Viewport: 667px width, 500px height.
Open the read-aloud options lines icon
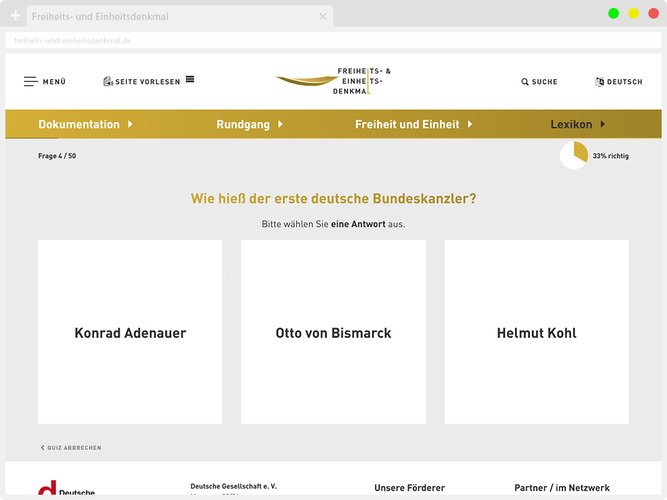click(190, 79)
